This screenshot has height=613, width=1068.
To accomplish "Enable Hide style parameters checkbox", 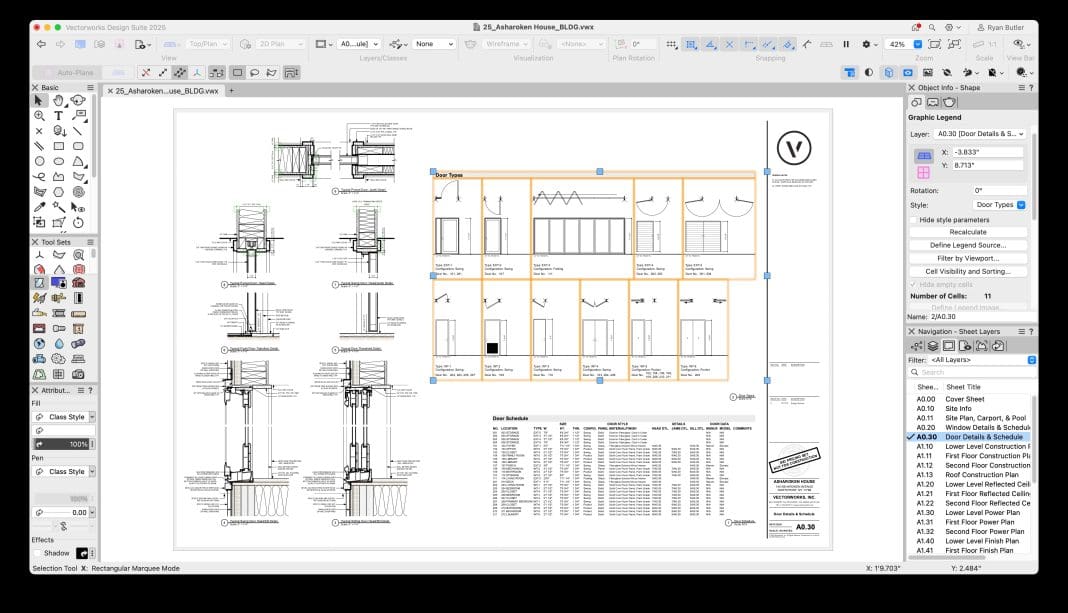I will pyautogui.click(x=913, y=219).
